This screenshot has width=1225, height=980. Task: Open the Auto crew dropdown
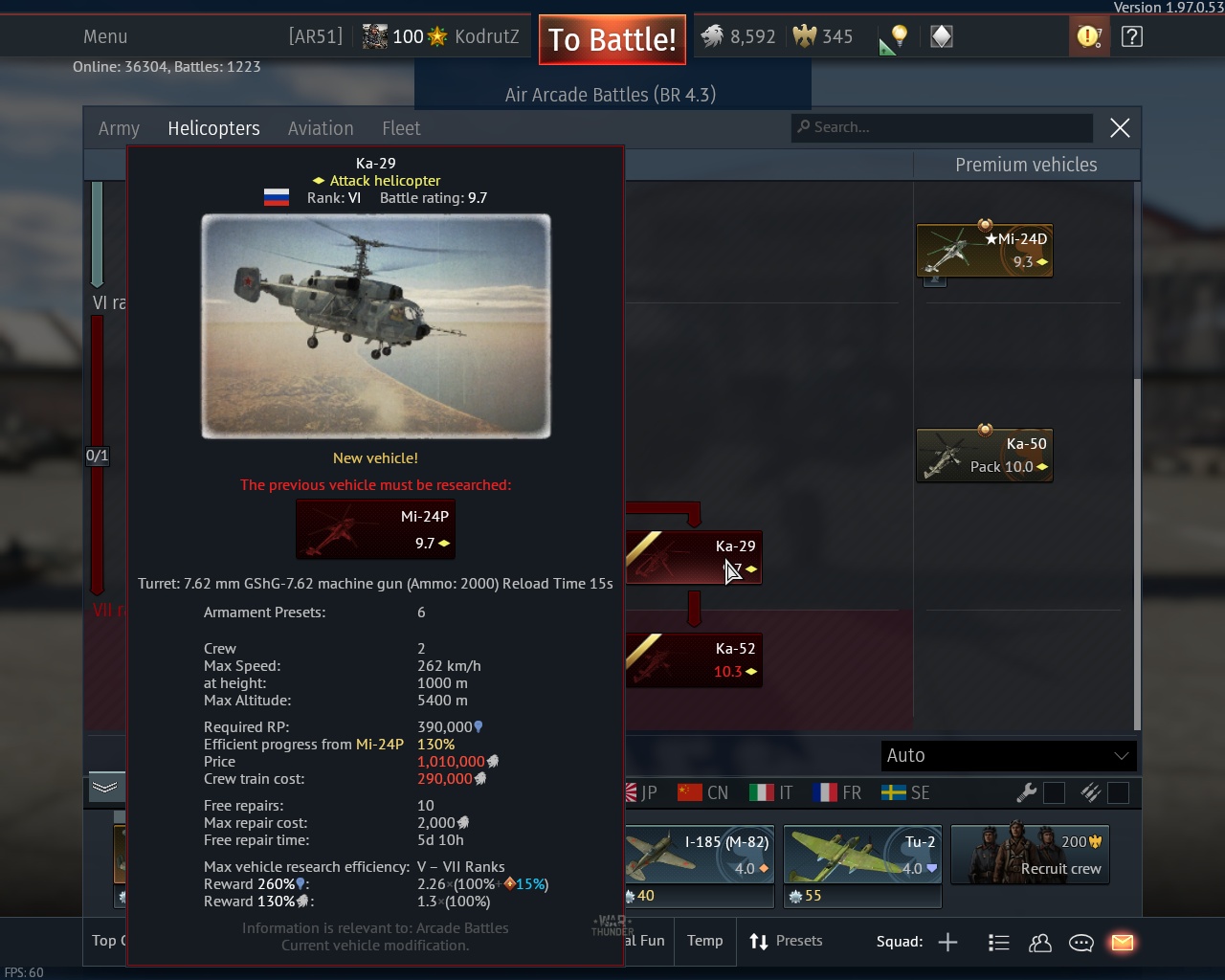pos(1009,755)
